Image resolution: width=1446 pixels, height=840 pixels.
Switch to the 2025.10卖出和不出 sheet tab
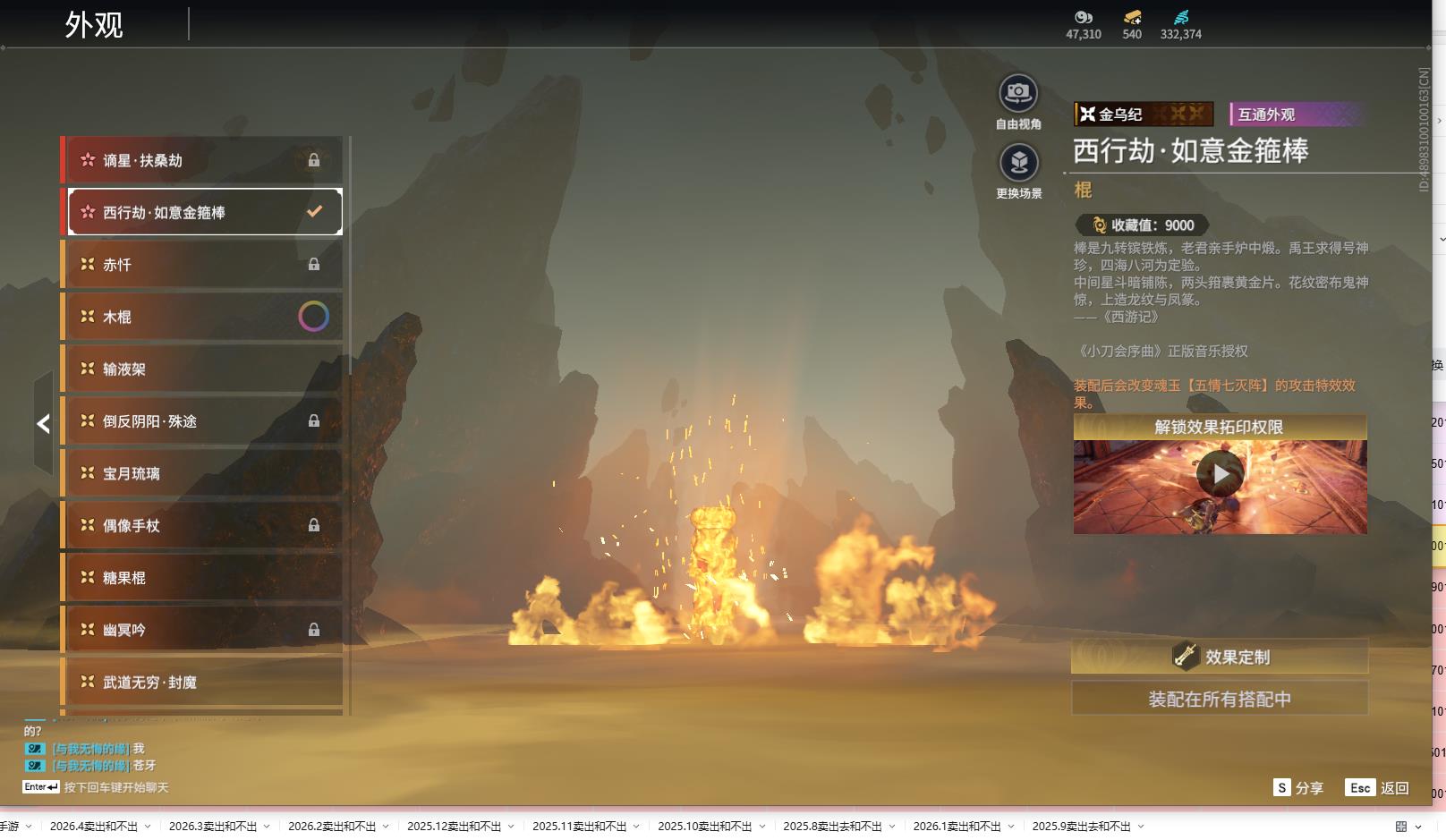pos(704,827)
